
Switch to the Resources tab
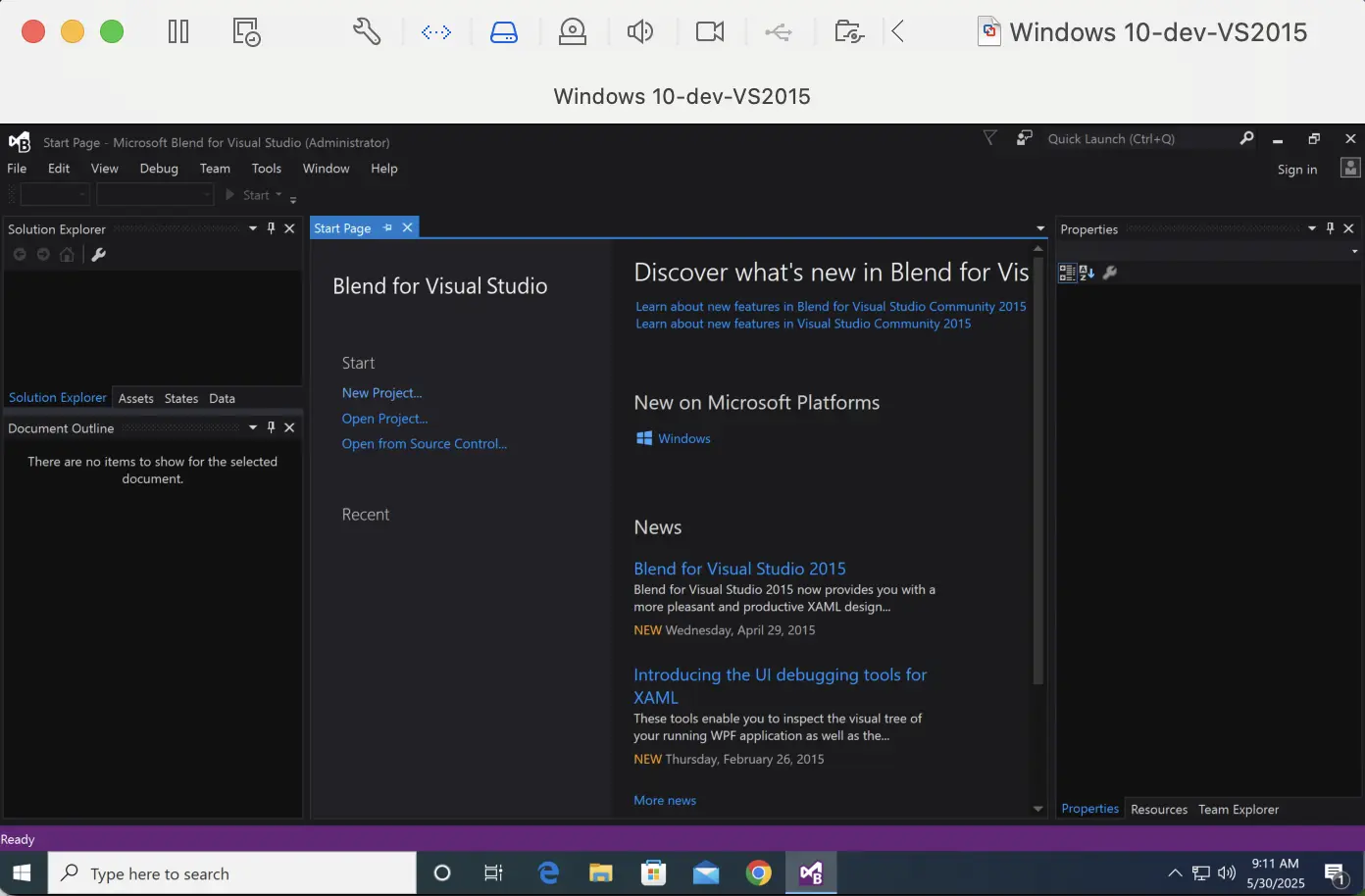tap(1158, 809)
